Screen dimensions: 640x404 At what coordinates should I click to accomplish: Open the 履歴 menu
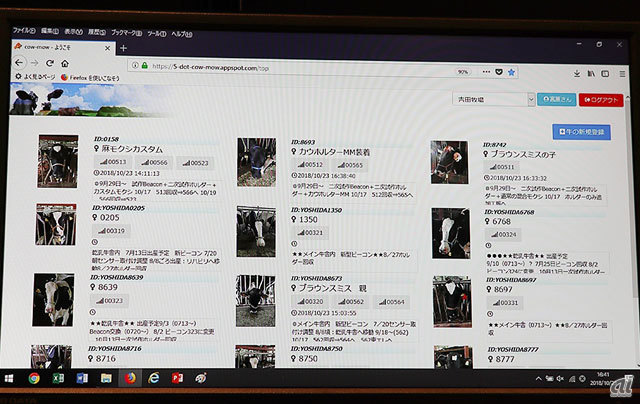(97, 32)
